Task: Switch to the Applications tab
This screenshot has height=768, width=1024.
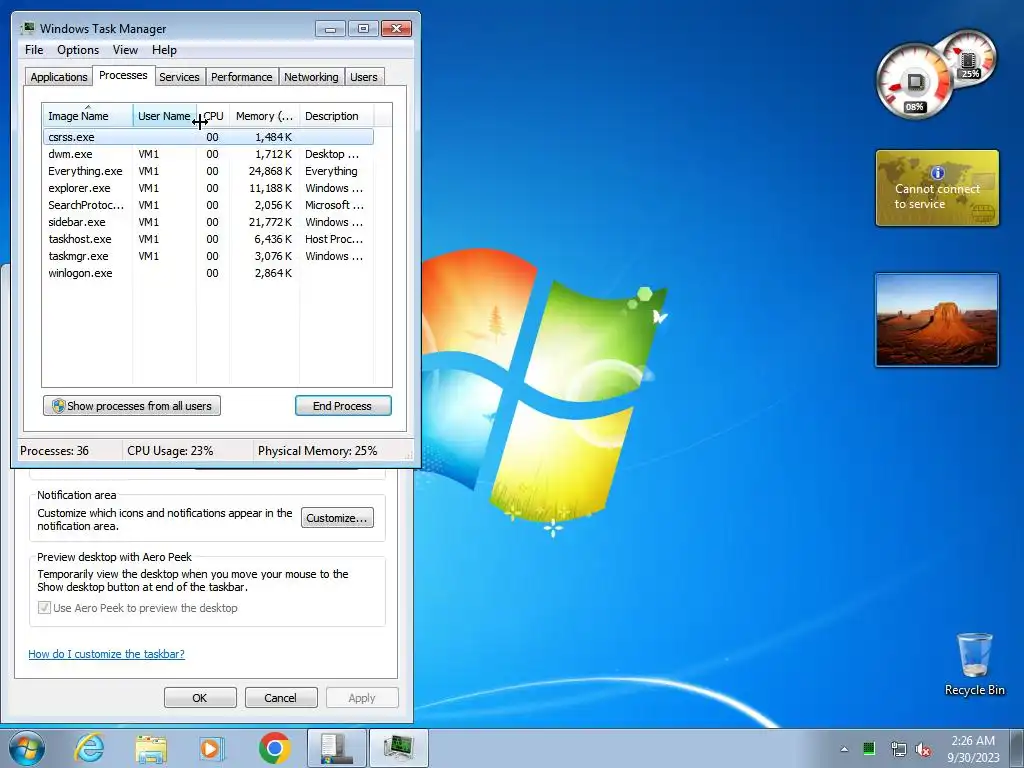Action: click(x=59, y=76)
